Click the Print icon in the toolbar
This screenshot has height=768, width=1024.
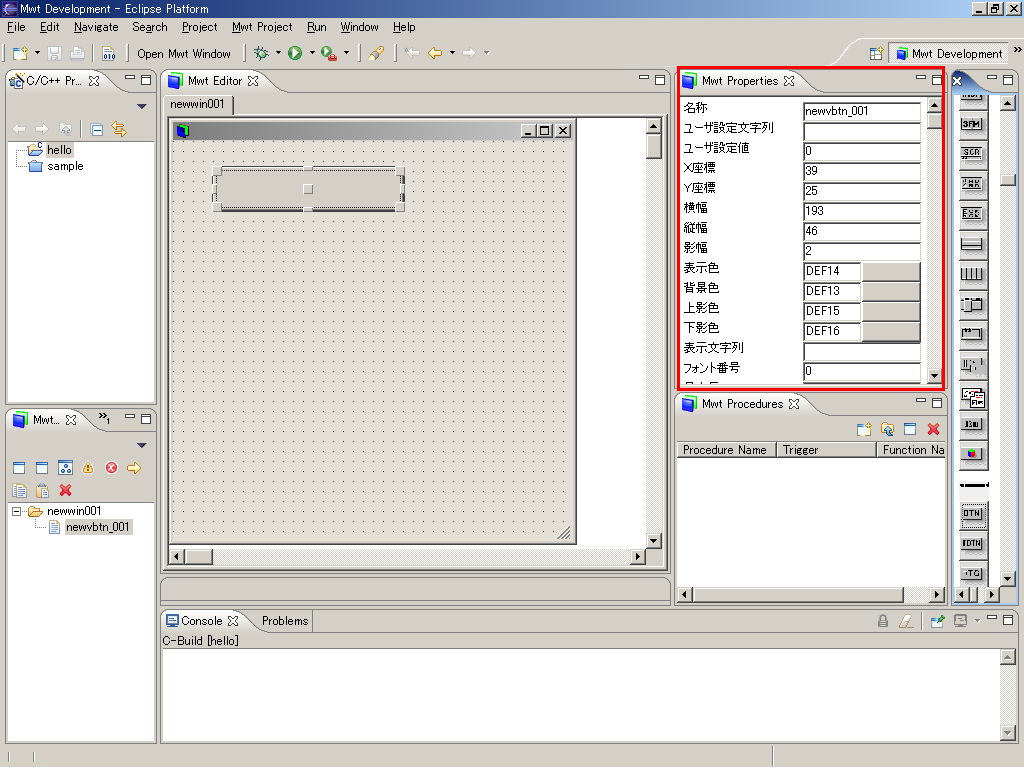(x=77, y=54)
